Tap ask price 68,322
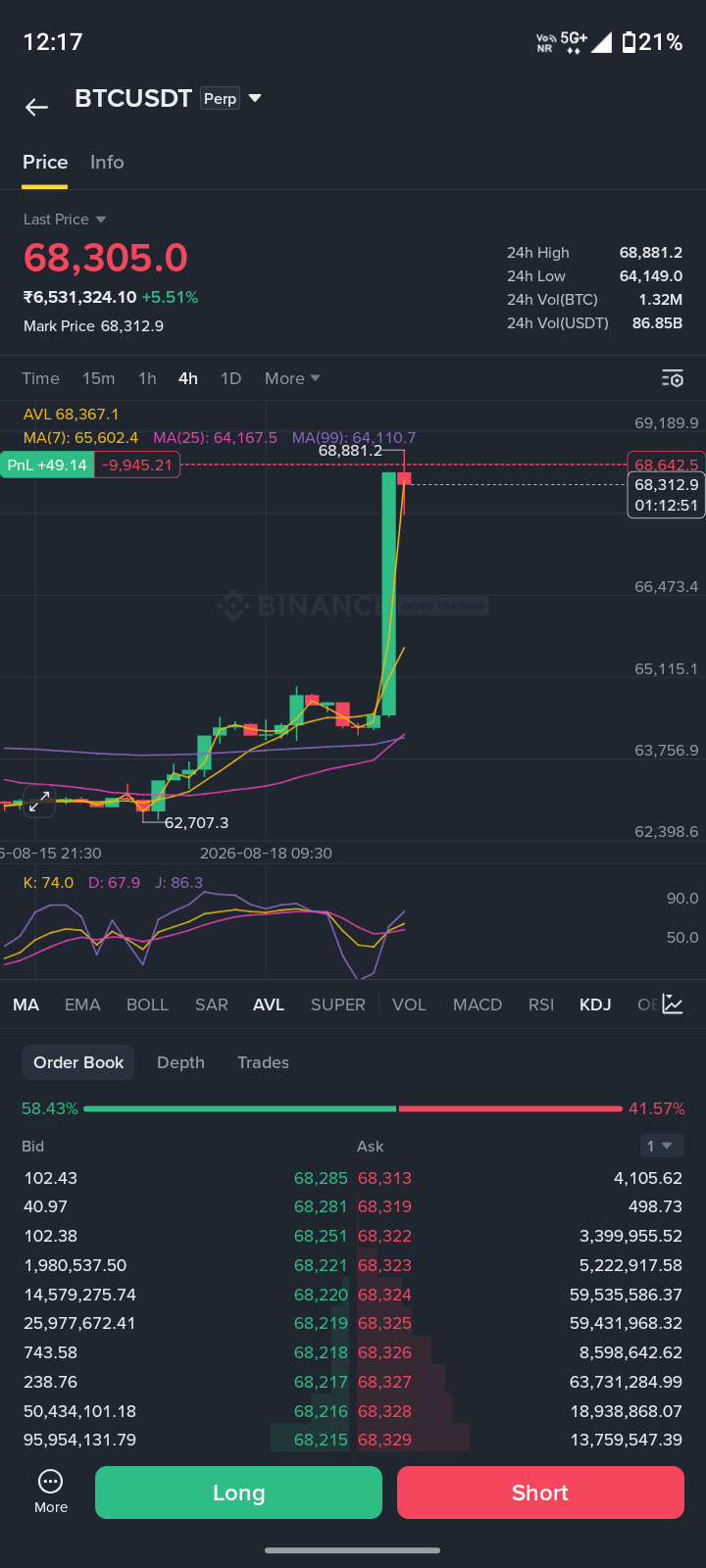Viewport: 706px width, 1568px height. click(x=384, y=1236)
